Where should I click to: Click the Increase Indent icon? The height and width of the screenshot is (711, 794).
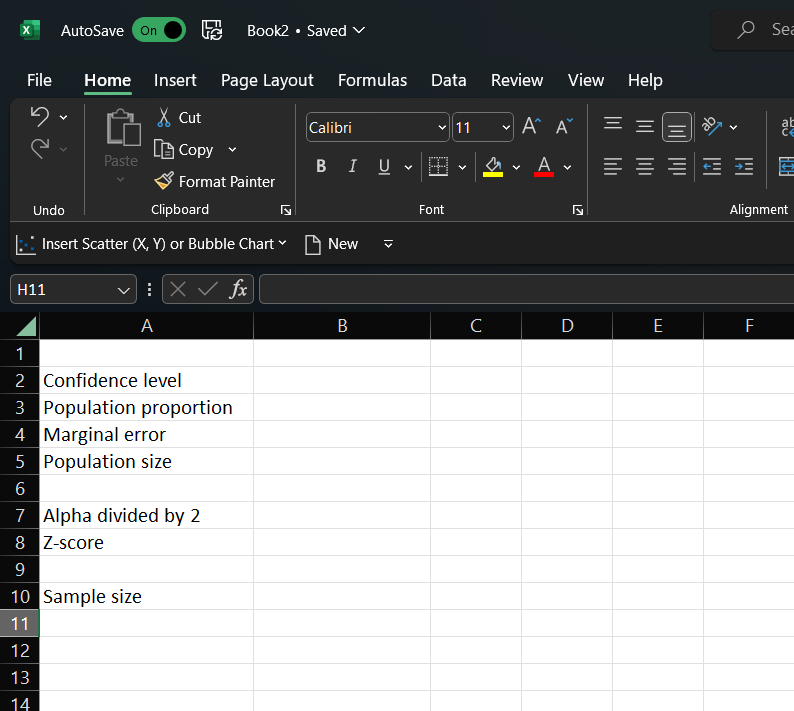click(743, 166)
